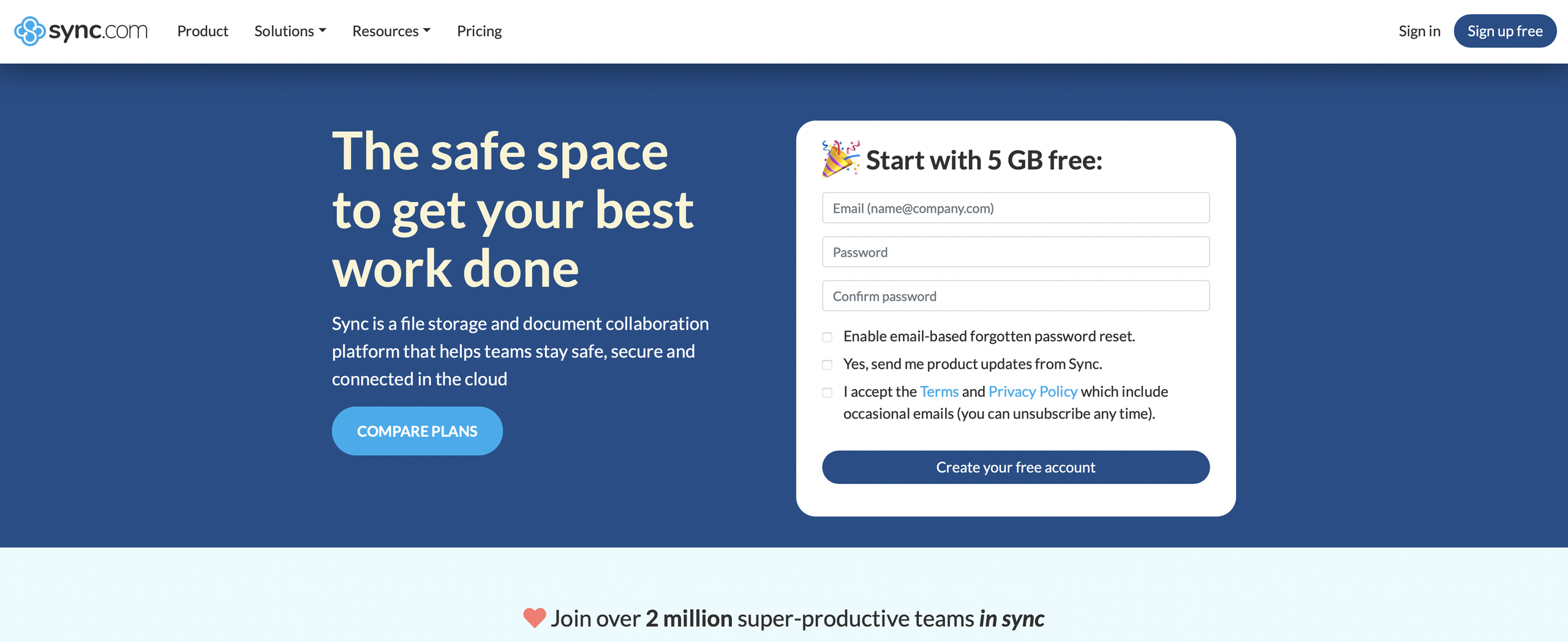Click the red heart icon

534,618
